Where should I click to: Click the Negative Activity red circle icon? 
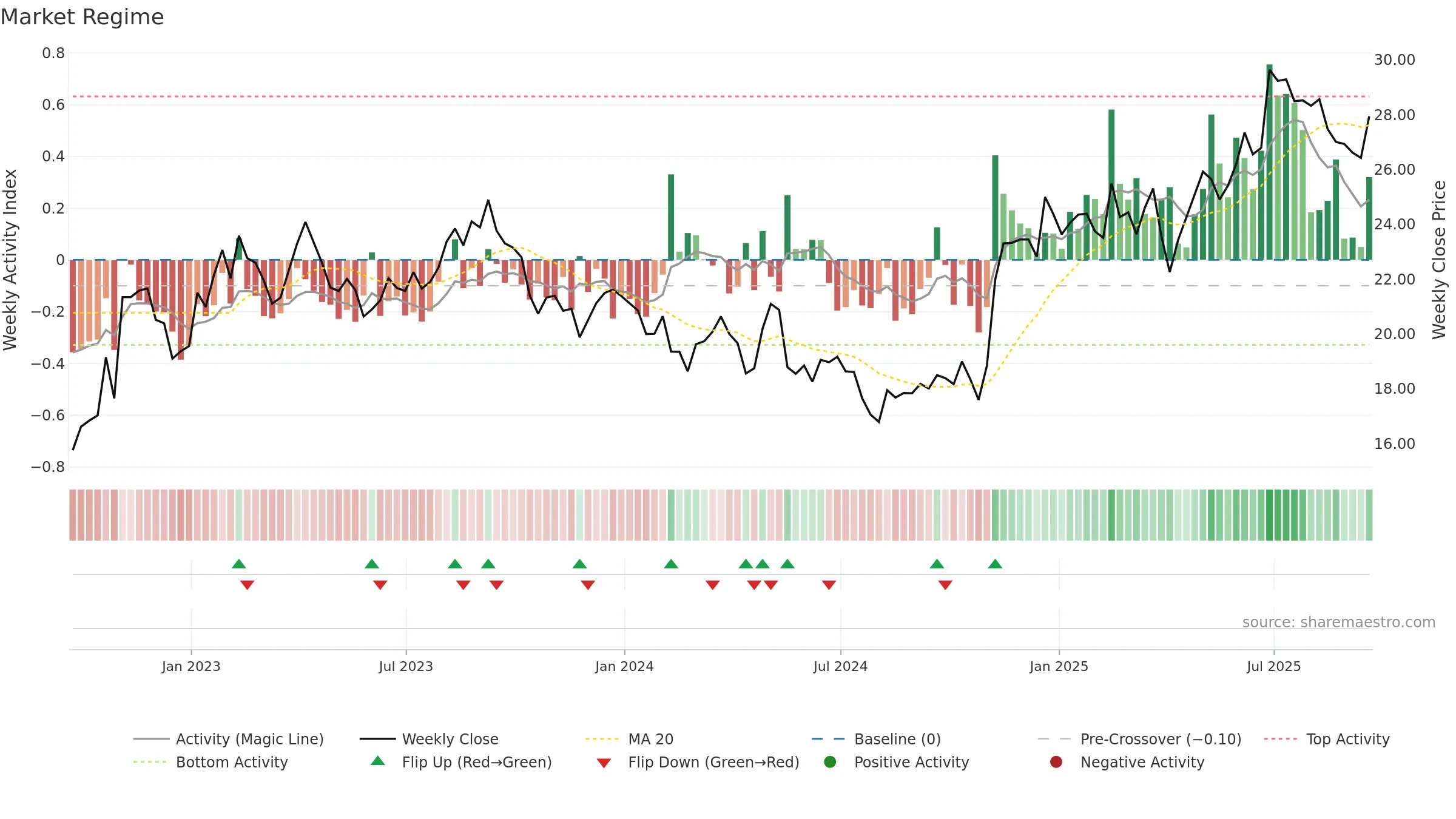coord(1056,761)
